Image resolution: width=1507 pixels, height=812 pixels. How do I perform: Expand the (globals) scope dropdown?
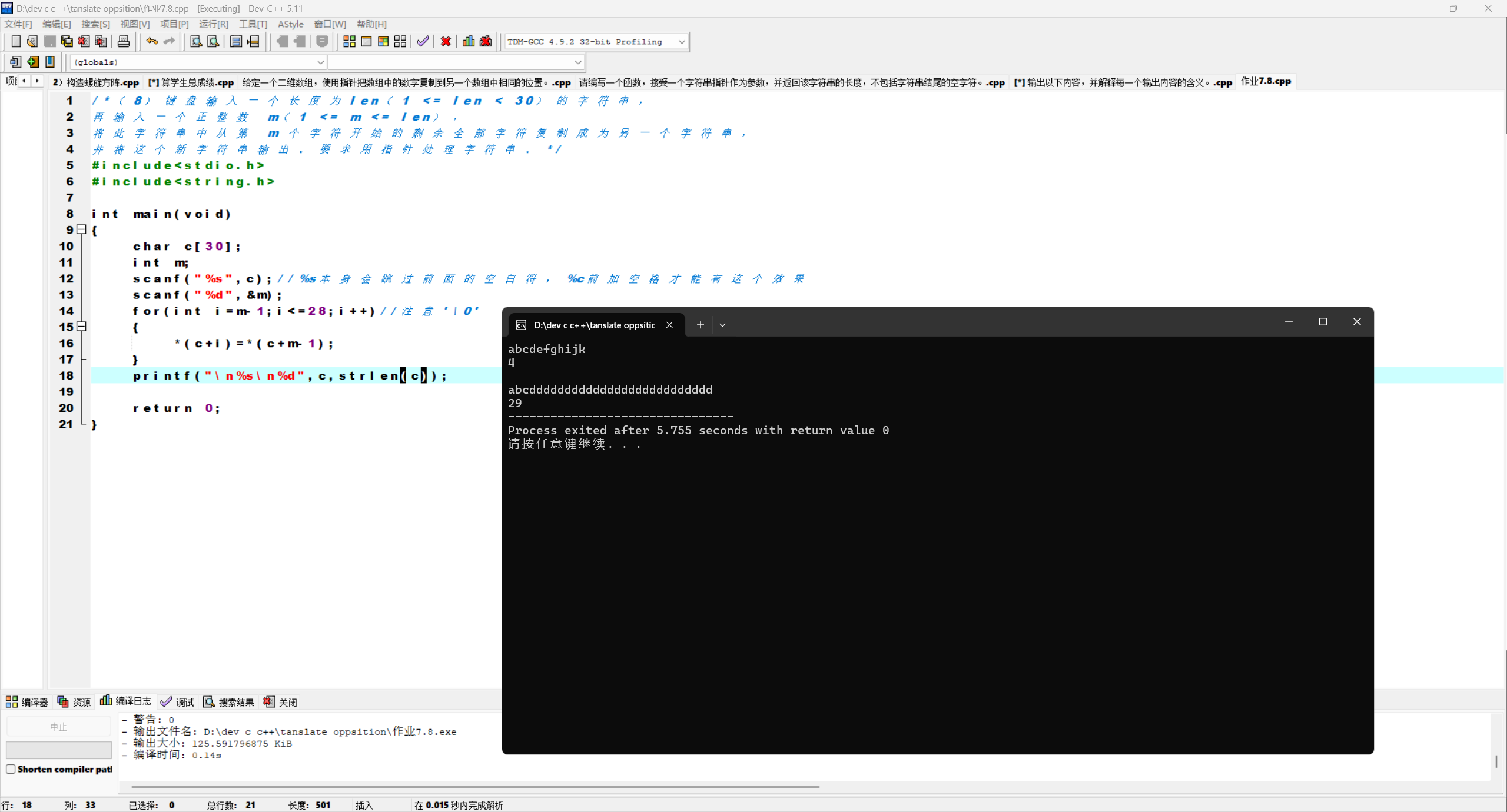tap(320, 62)
